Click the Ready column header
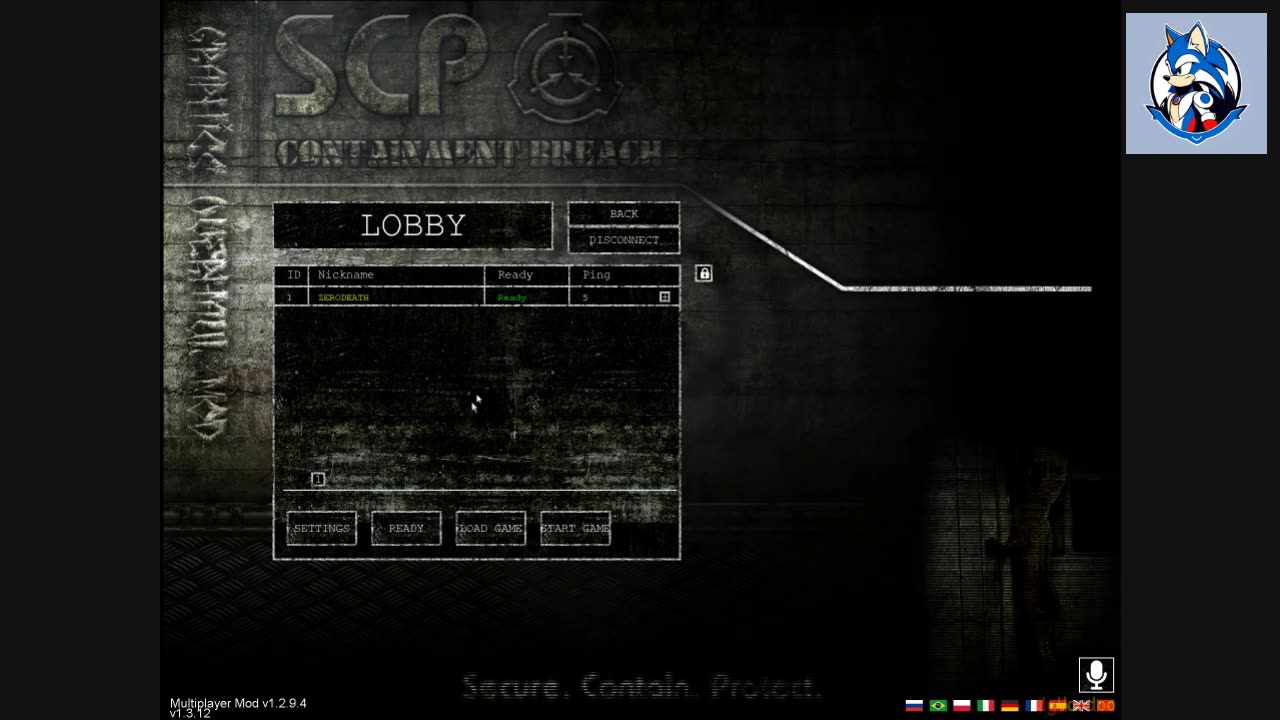 pos(515,275)
